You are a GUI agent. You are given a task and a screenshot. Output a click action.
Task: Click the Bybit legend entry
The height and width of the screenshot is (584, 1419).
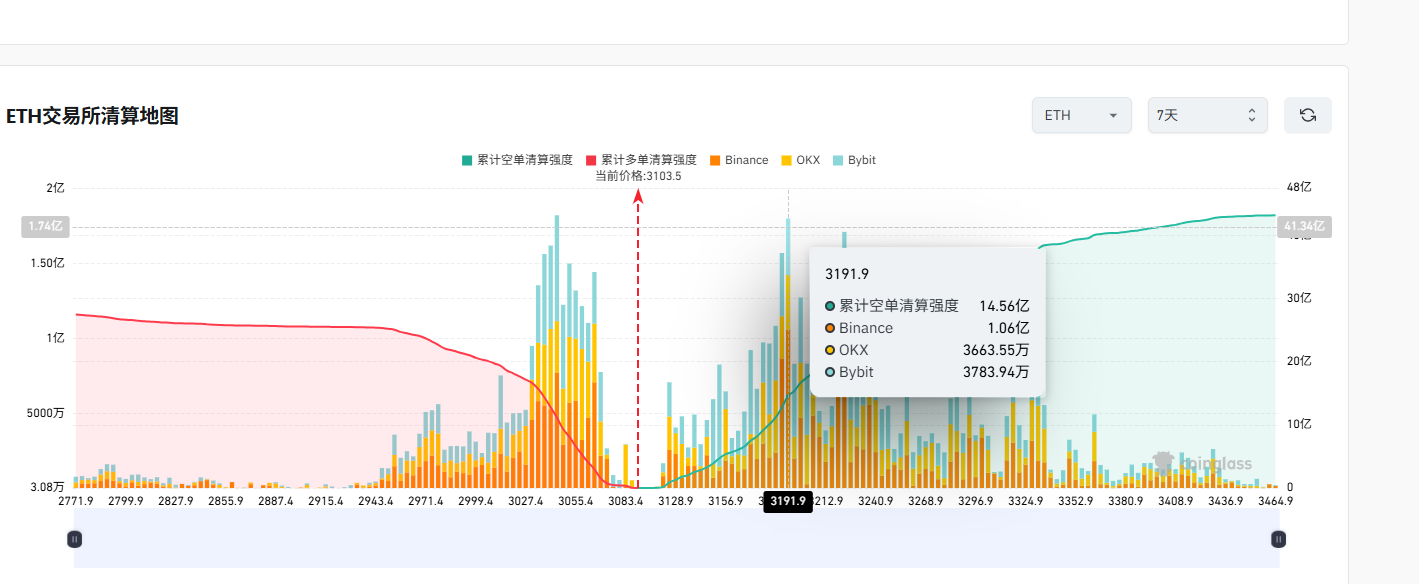853,160
